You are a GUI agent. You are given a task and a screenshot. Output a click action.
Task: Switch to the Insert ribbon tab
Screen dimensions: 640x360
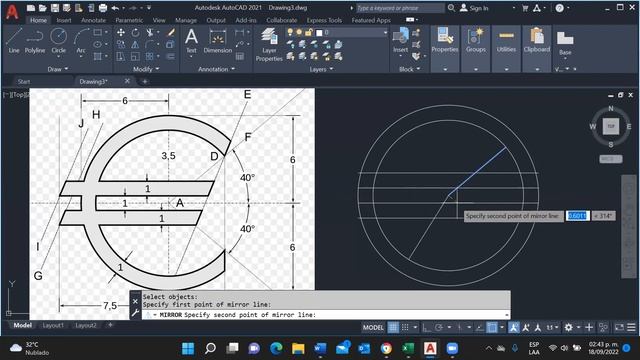(64, 20)
